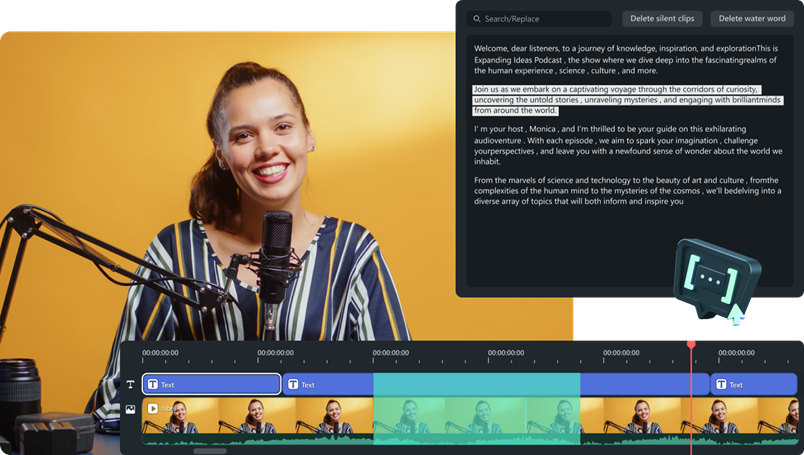Screen dimensions: 804x455
Task: Select the teal highlighted section of the video track
Action: [x=476, y=414]
